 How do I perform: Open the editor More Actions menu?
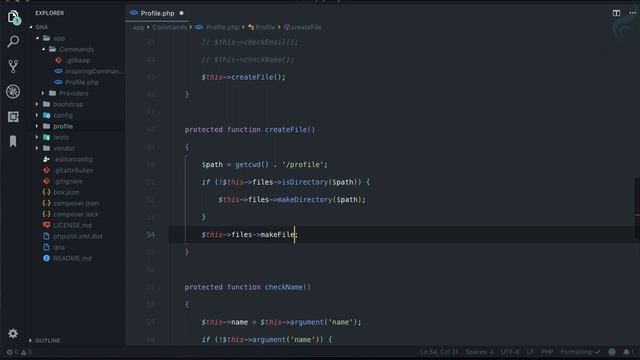tap(632, 13)
